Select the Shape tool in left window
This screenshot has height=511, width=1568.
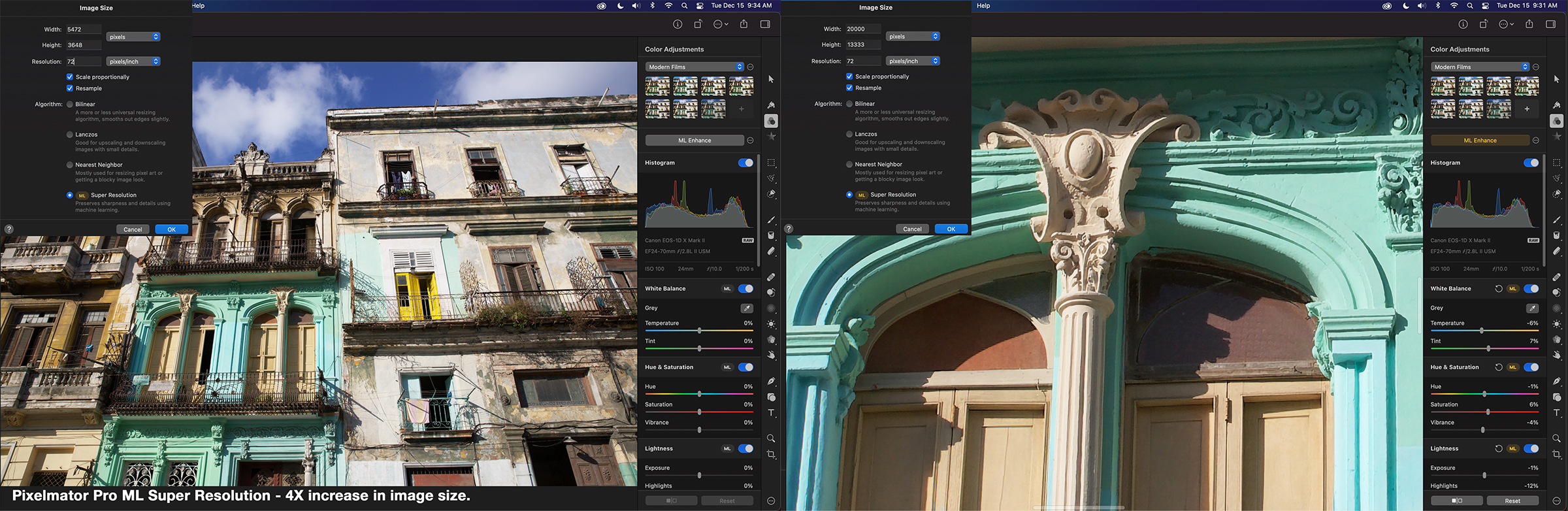pyautogui.click(x=771, y=397)
